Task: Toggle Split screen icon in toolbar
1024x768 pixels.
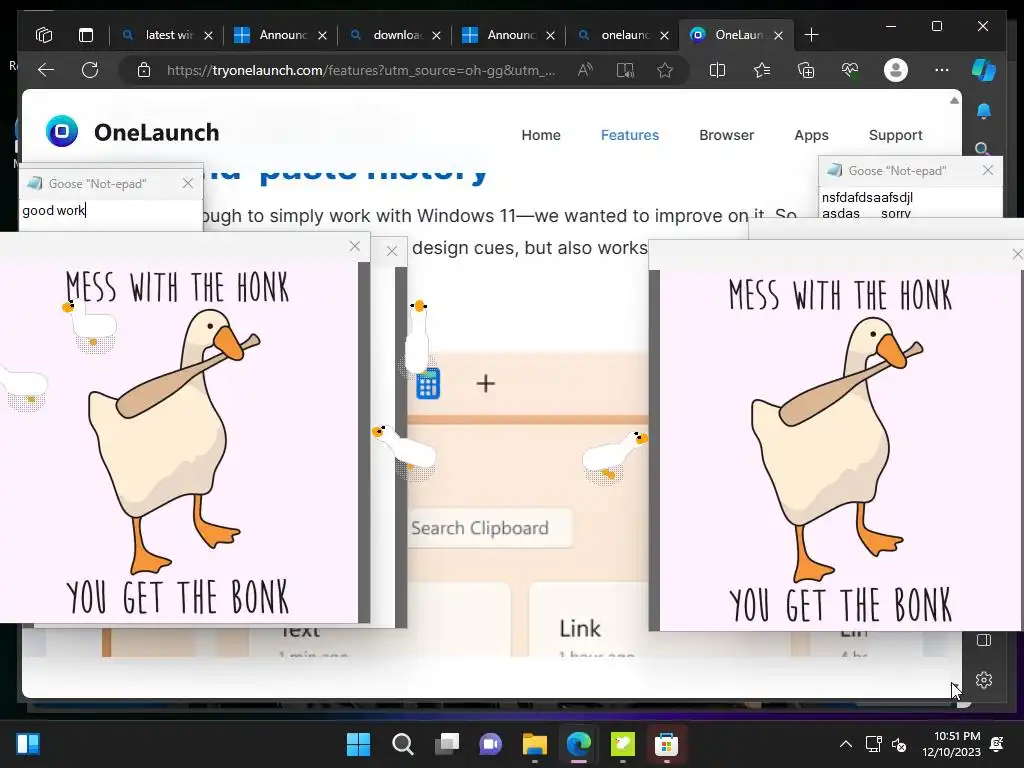Action: pyautogui.click(x=717, y=70)
